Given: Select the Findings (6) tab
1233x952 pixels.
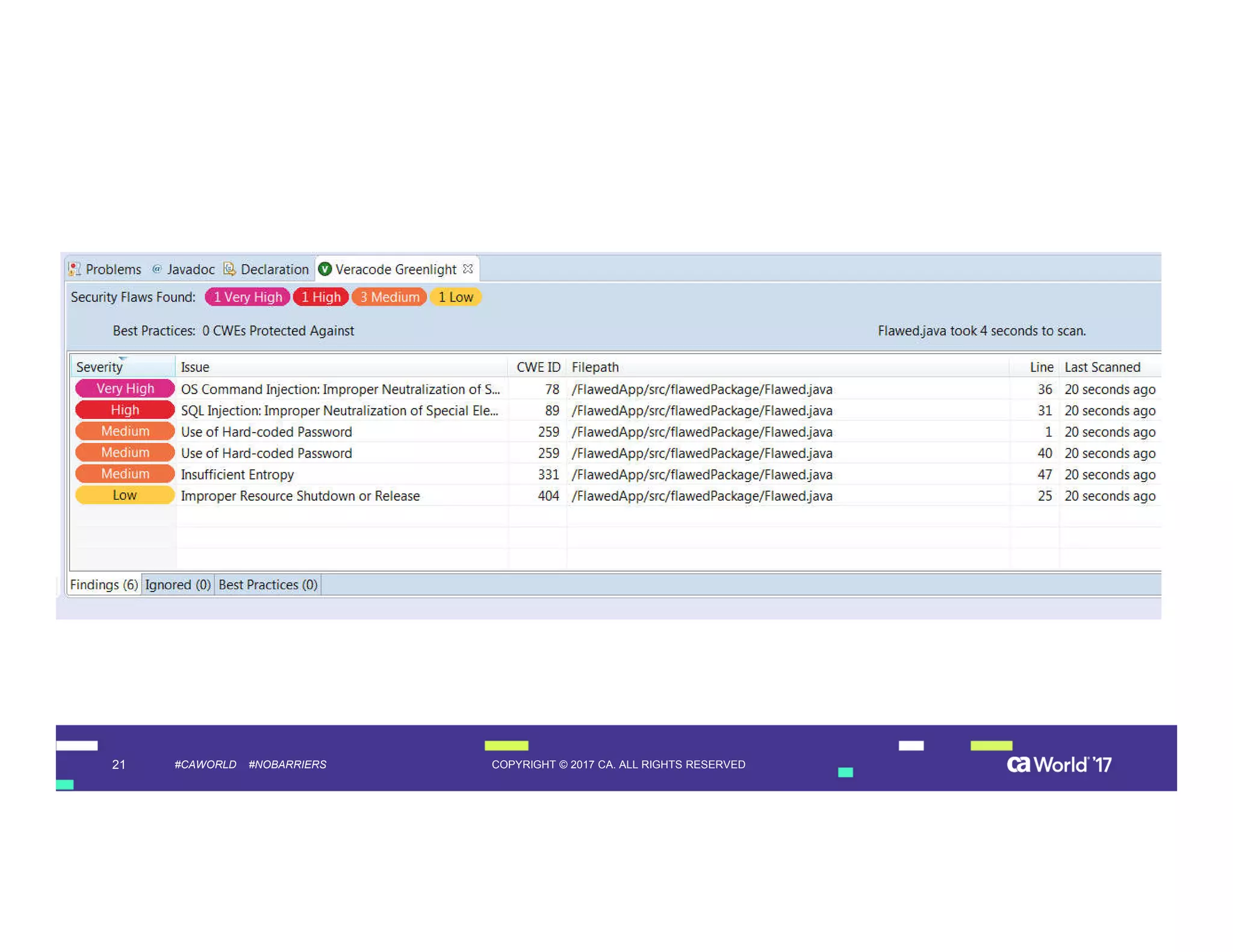Looking at the screenshot, I should (x=104, y=584).
